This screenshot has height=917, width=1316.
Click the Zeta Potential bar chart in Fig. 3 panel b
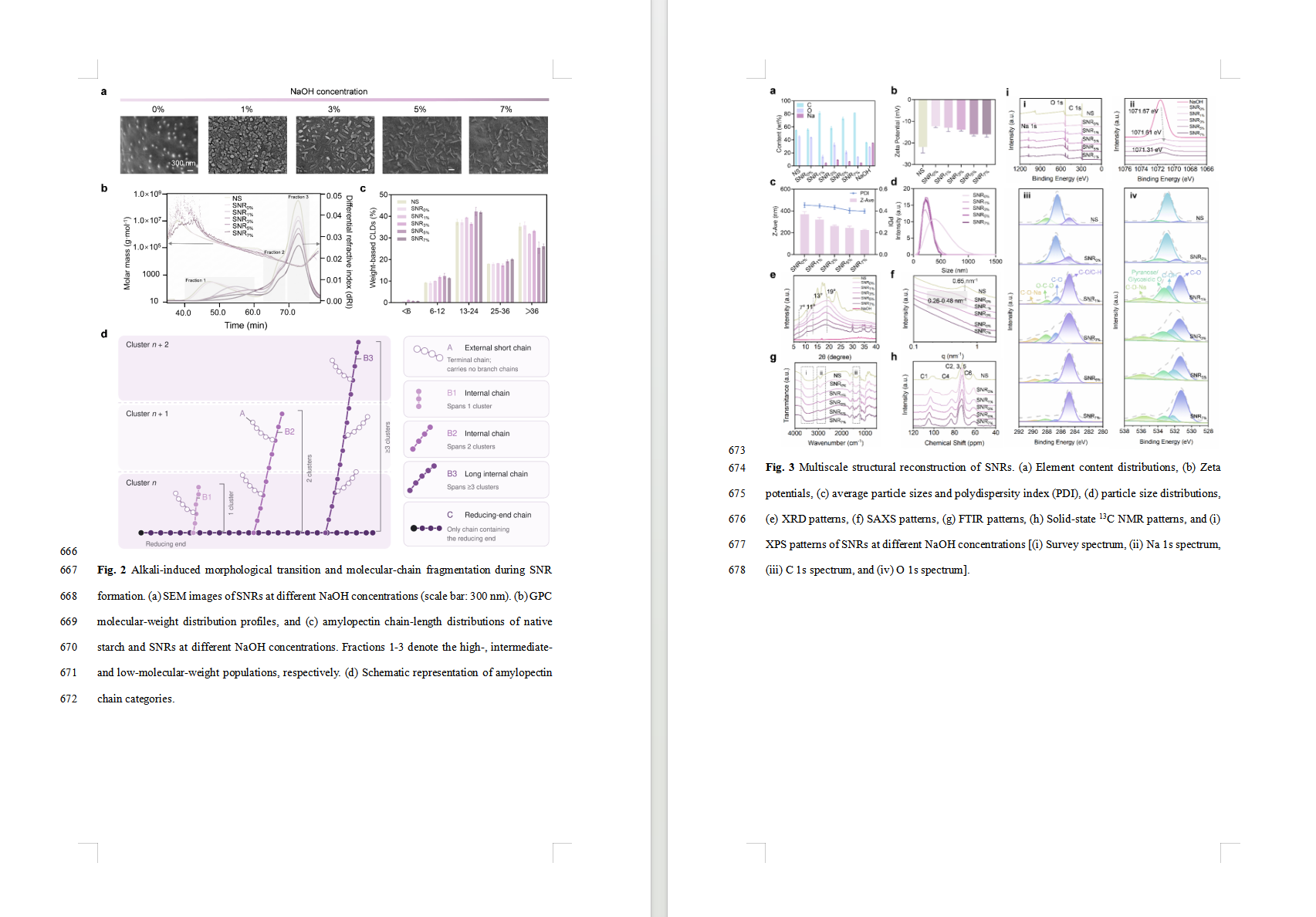954,131
